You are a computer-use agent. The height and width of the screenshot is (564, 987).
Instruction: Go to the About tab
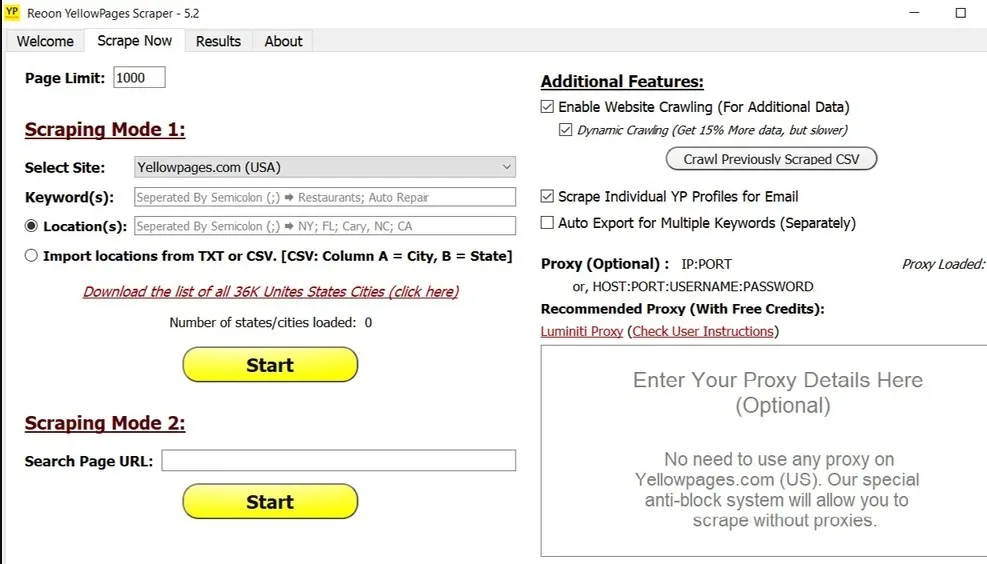[283, 41]
